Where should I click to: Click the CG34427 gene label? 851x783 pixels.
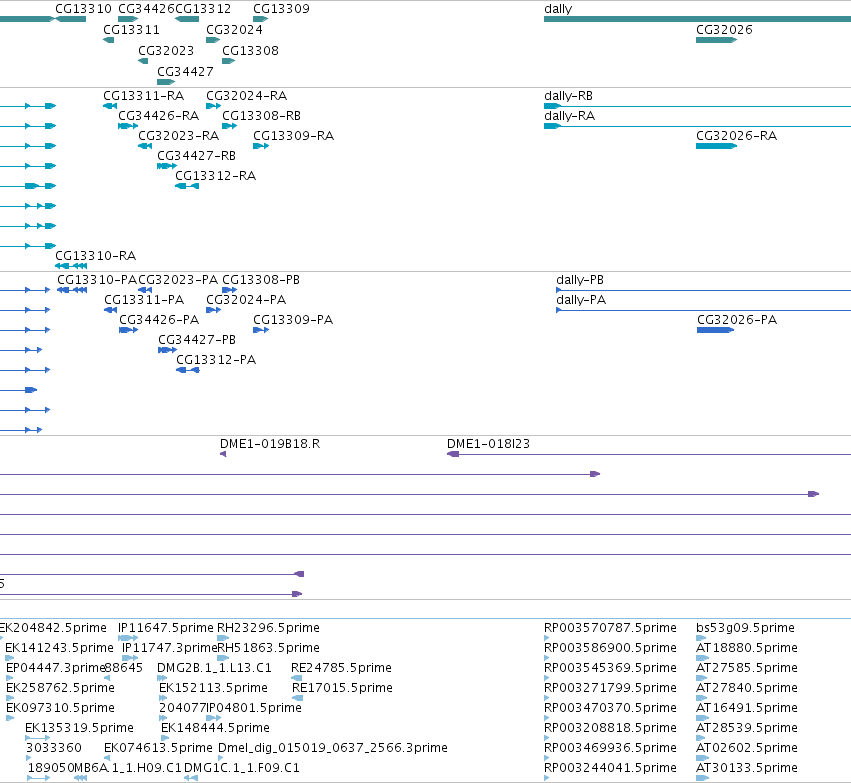[185, 72]
